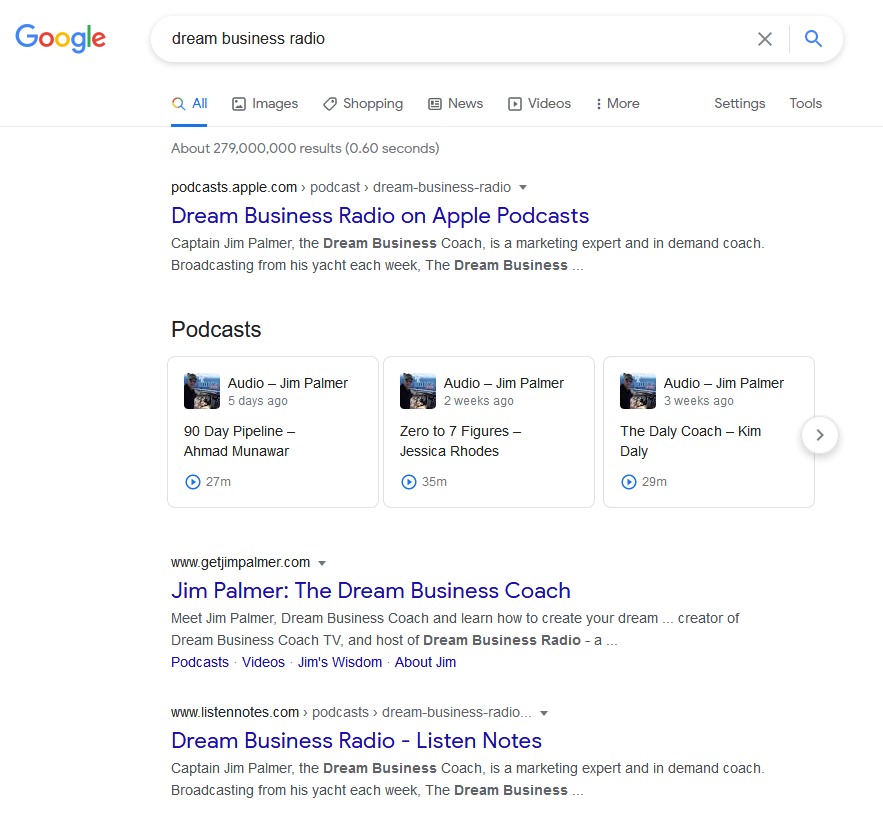
Task: Open the Tools menu
Action: 805,104
